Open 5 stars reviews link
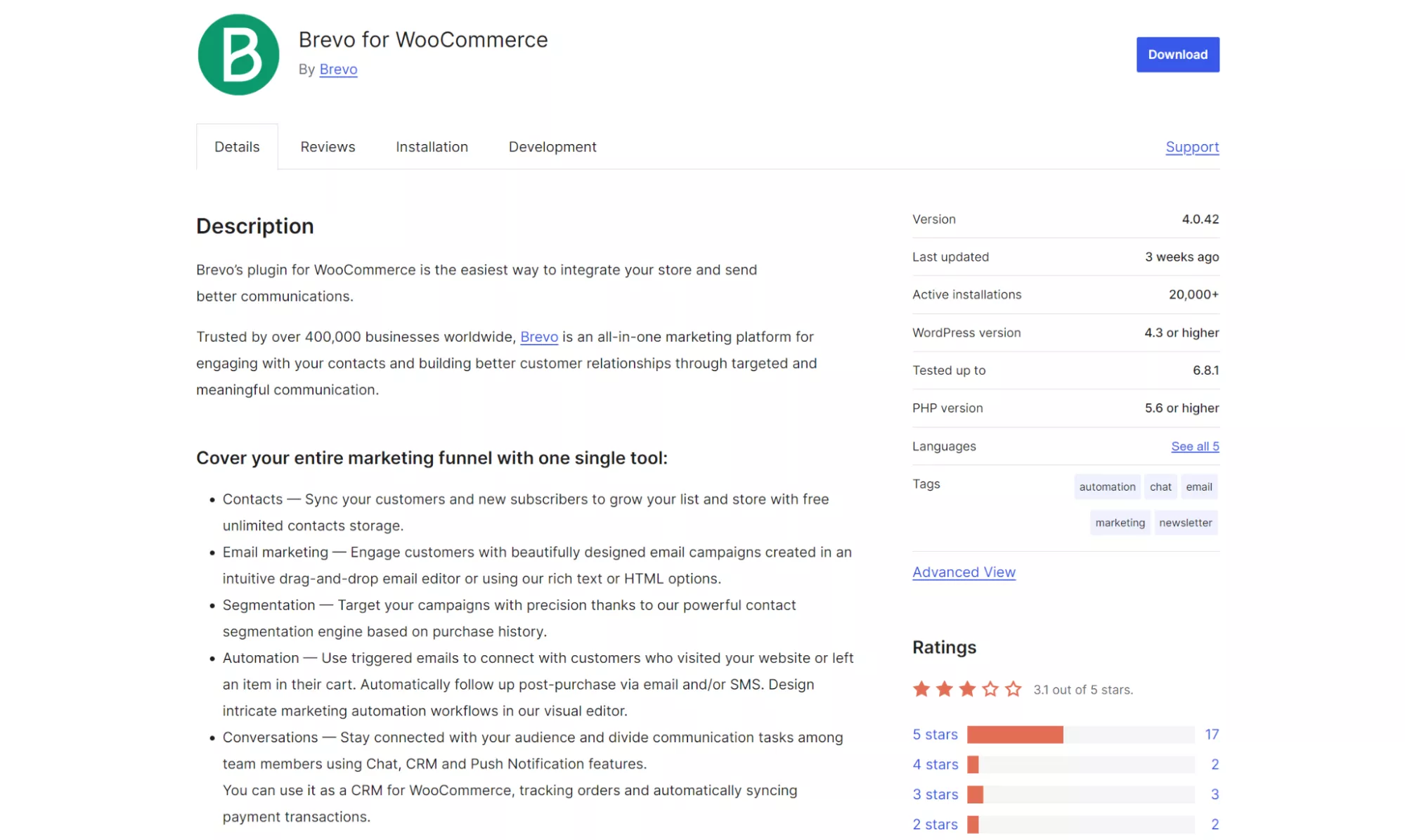The width and height of the screenshot is (1405, 840). tap(935, 735)
